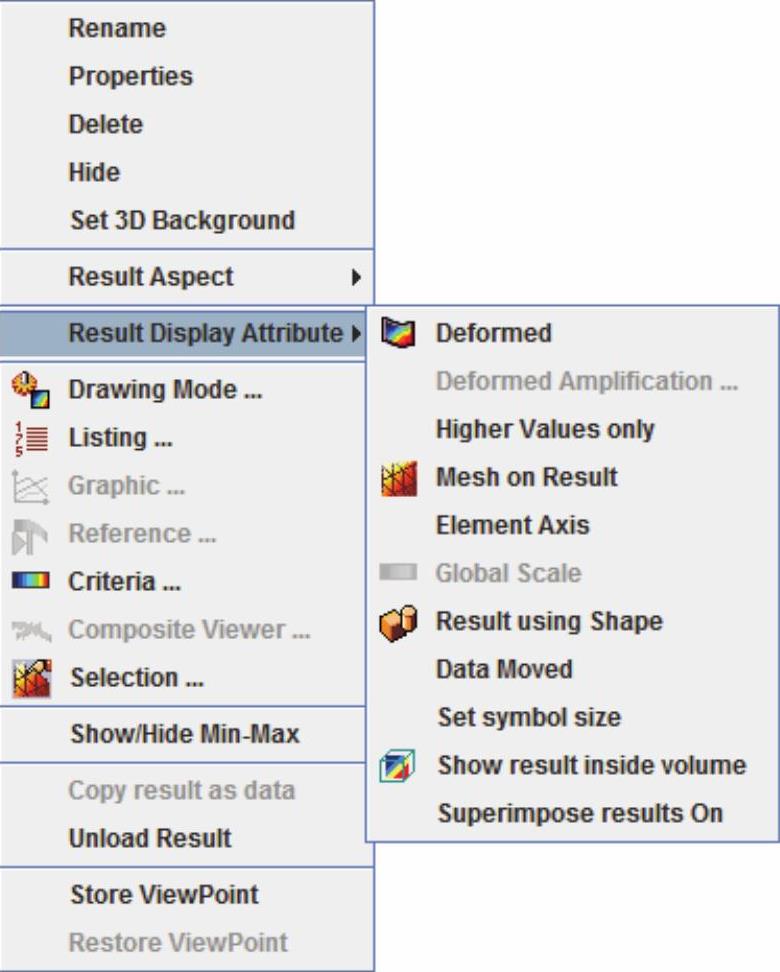Click the Result using Shape icon
Screen dimensions: 780x972
(x=397, y=621)
